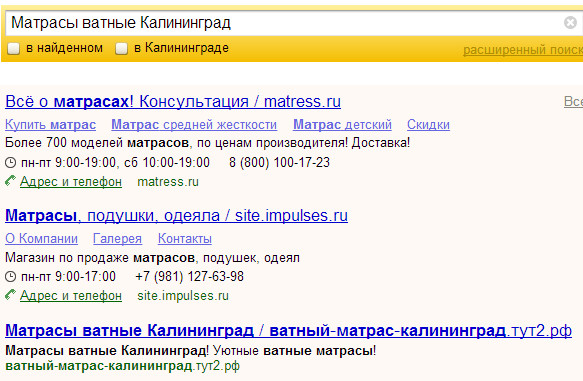Click the clock icon next to 'пн-пт 9:00-19:00, сб 10:00-19:00'

(x=10, y=162)
